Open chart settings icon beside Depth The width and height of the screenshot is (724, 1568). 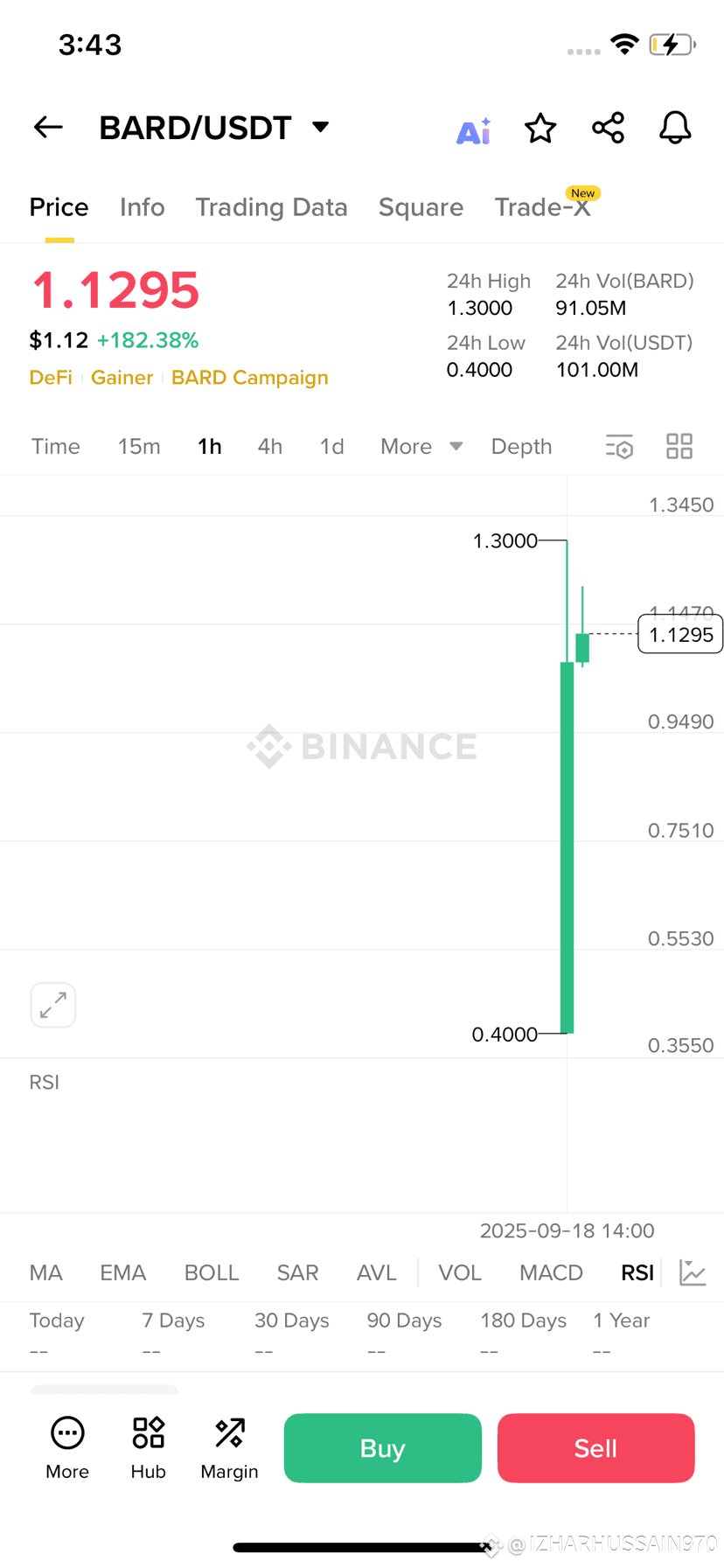pos(619,447)
